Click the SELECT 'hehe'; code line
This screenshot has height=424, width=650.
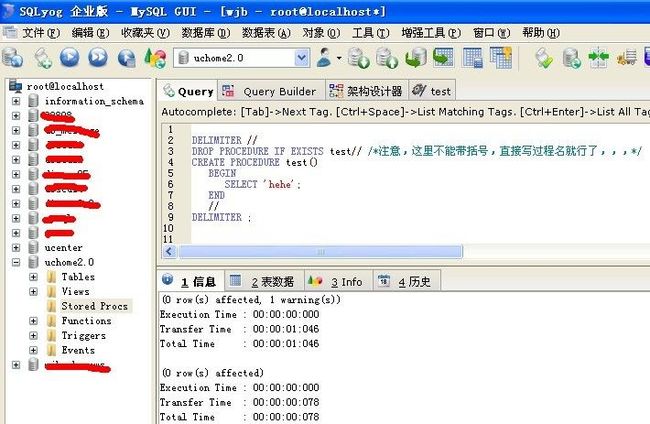coord(262,184)
